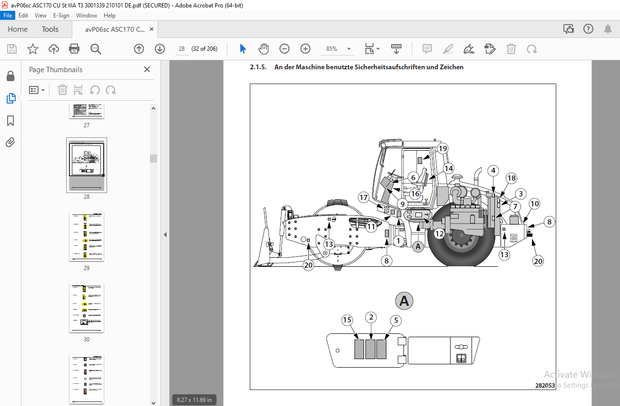Click the rotate redo icon in toolbar
Viewport: 620px width, 406px height.
pyautogui.click(x=532, y=49)
